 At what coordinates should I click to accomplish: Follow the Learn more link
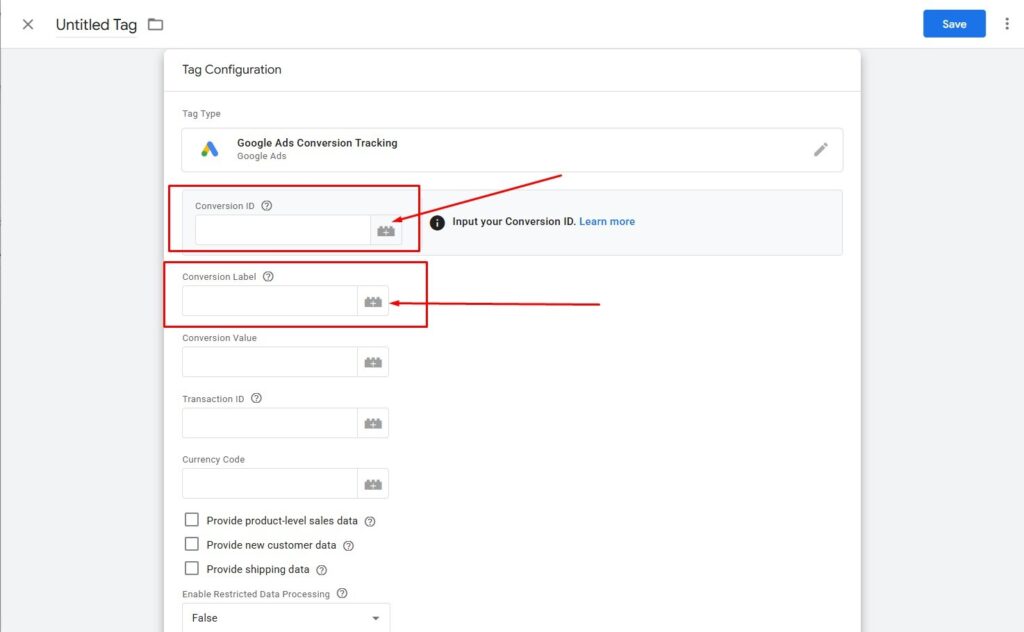coord(607,222)
